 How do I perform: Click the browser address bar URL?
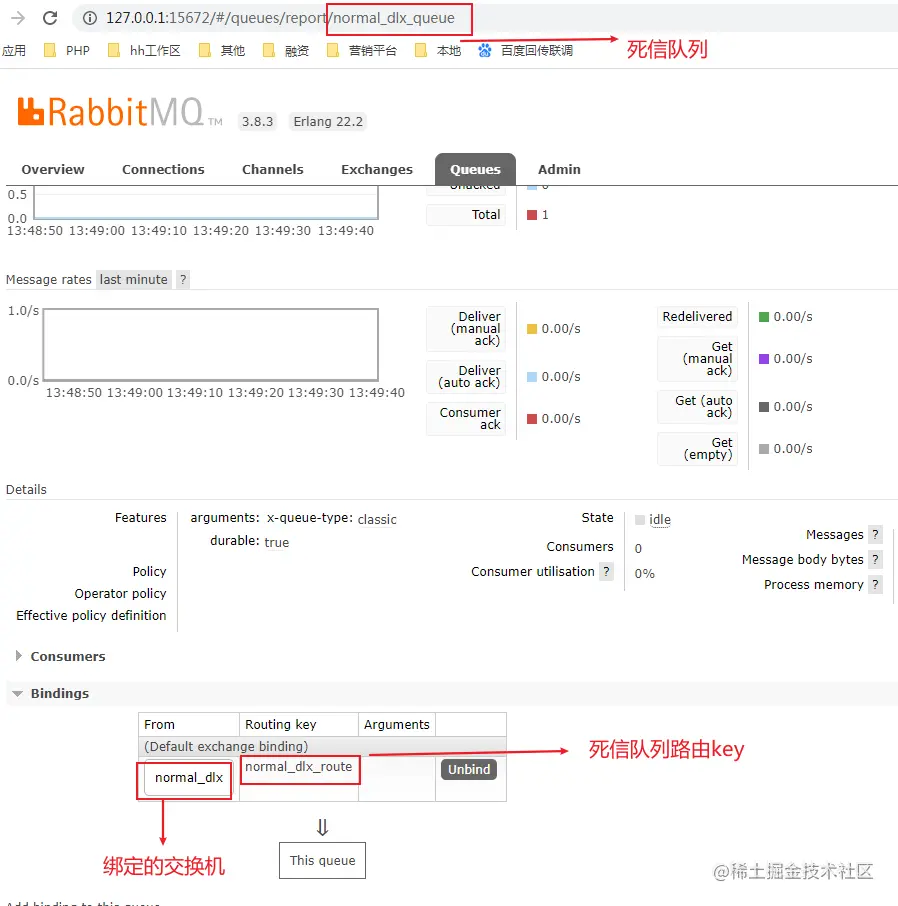(280, 18)
